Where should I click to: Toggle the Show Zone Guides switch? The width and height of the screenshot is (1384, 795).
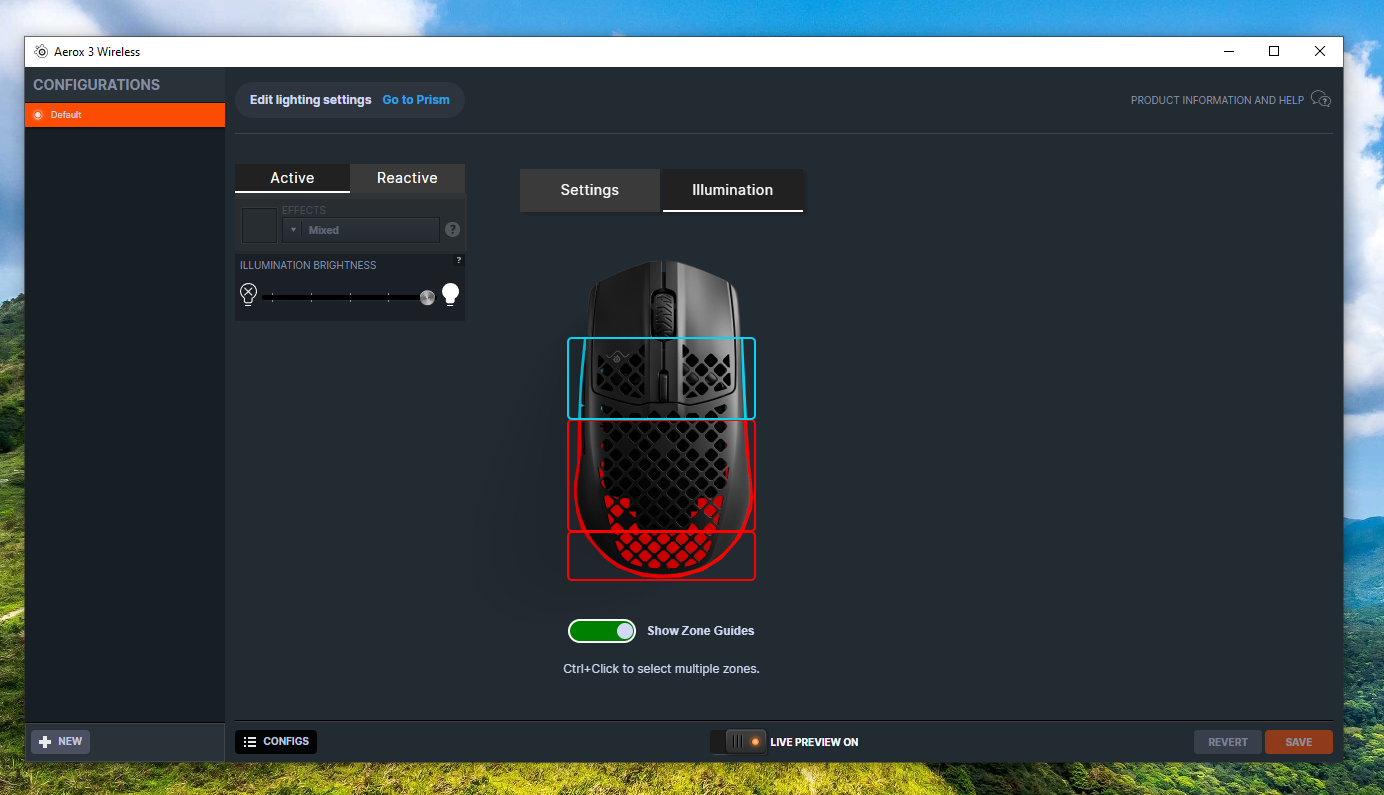[602, 631]
